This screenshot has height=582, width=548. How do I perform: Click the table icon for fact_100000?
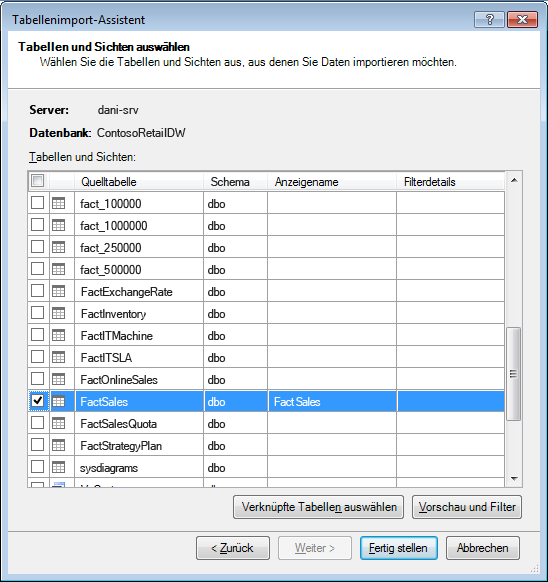[58, 203]
